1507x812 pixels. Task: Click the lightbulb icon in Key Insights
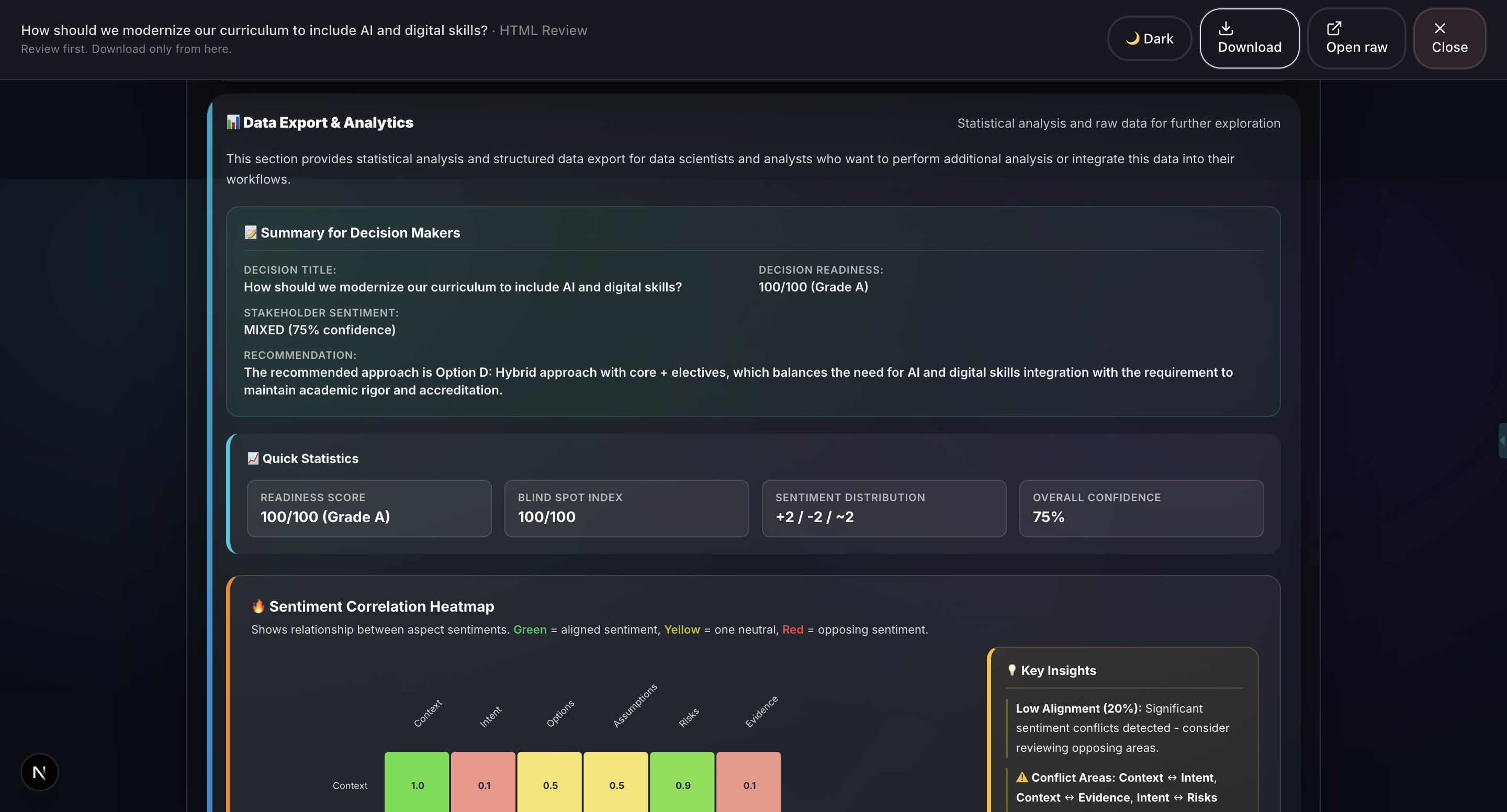(x=1011, y=670)
